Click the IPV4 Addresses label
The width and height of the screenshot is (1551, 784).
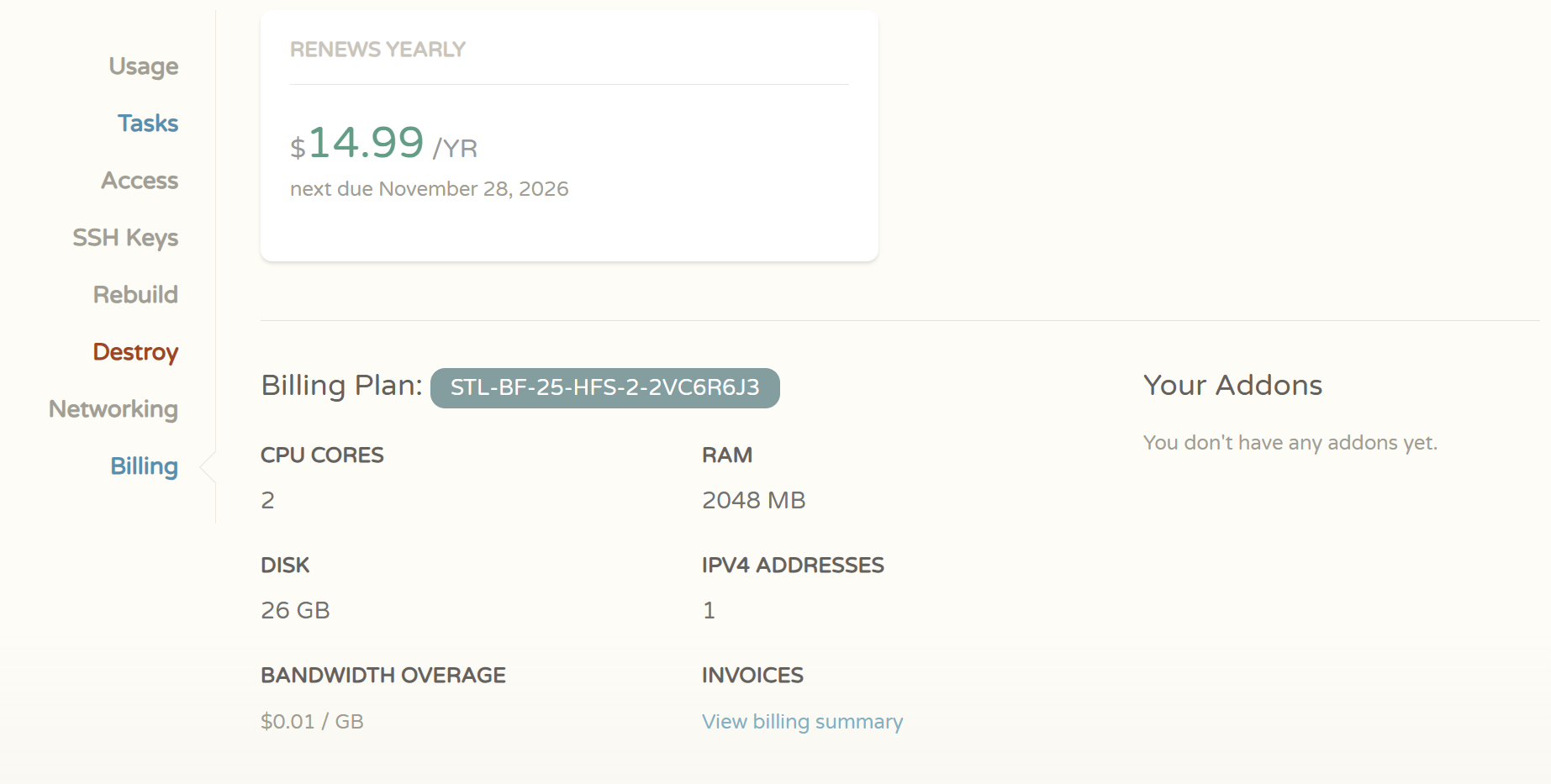click(x=793, y=566)
